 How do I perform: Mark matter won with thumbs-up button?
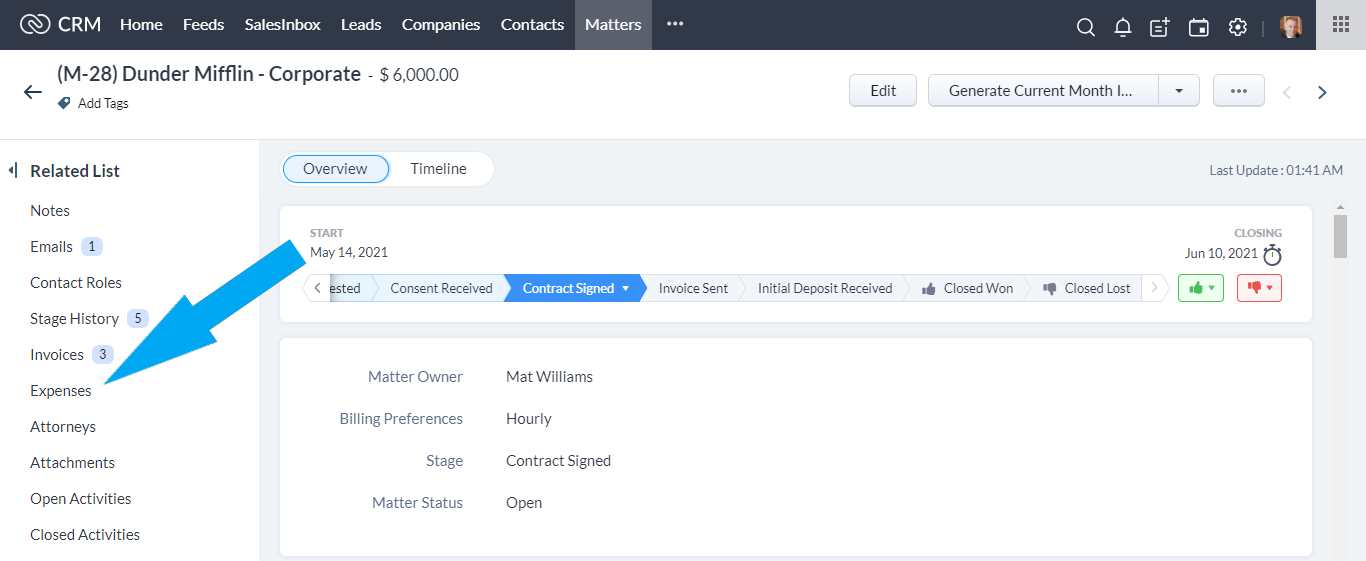click(x=1200, y=288)
